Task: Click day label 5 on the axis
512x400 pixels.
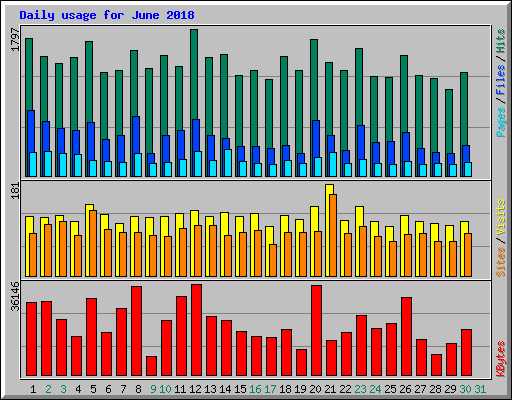Action: pos(93,389)
